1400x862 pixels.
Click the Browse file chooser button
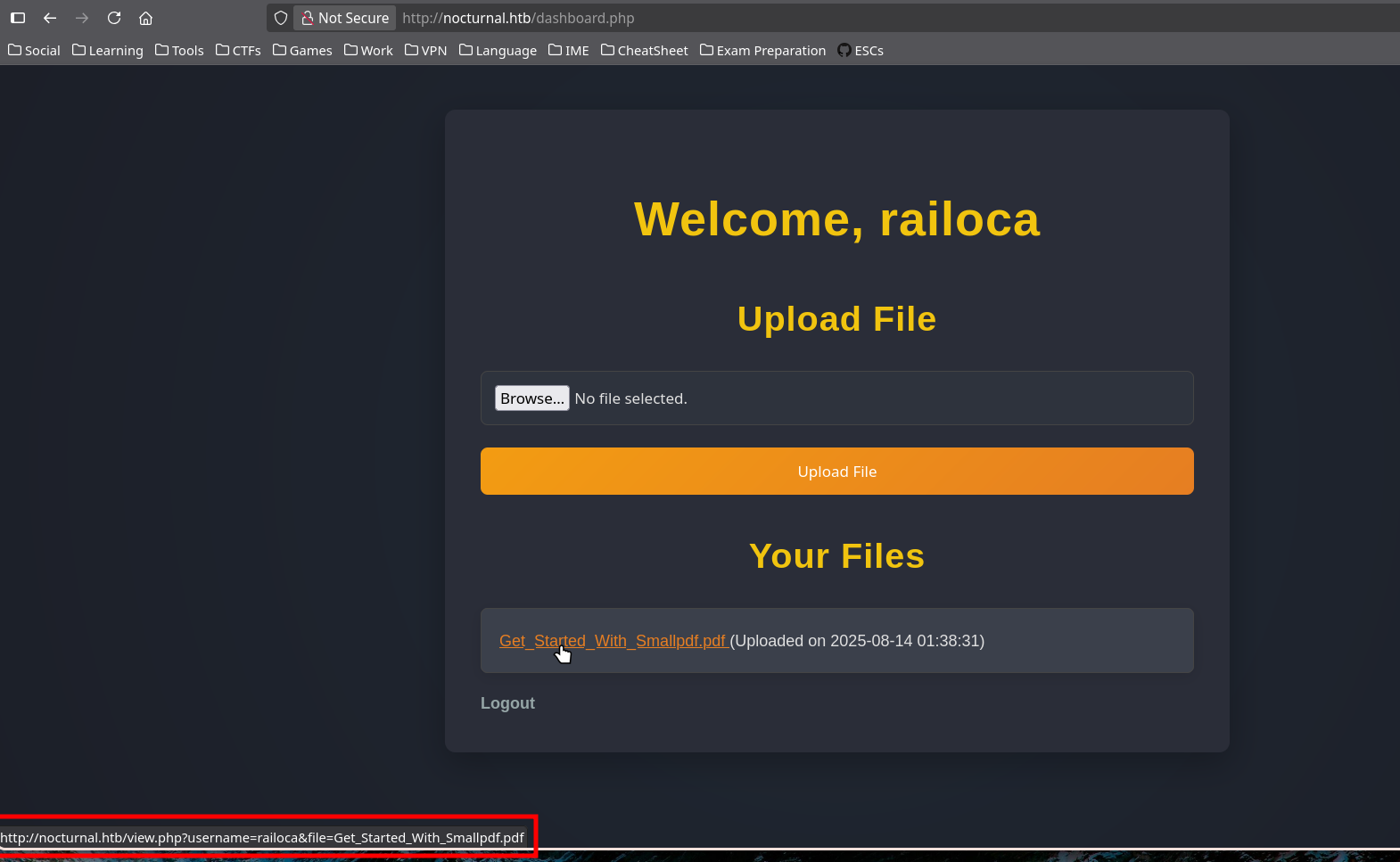531,398
